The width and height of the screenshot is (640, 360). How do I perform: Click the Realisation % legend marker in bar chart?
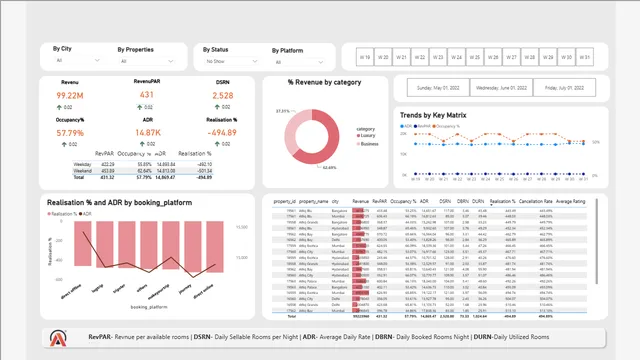(49, 214)
